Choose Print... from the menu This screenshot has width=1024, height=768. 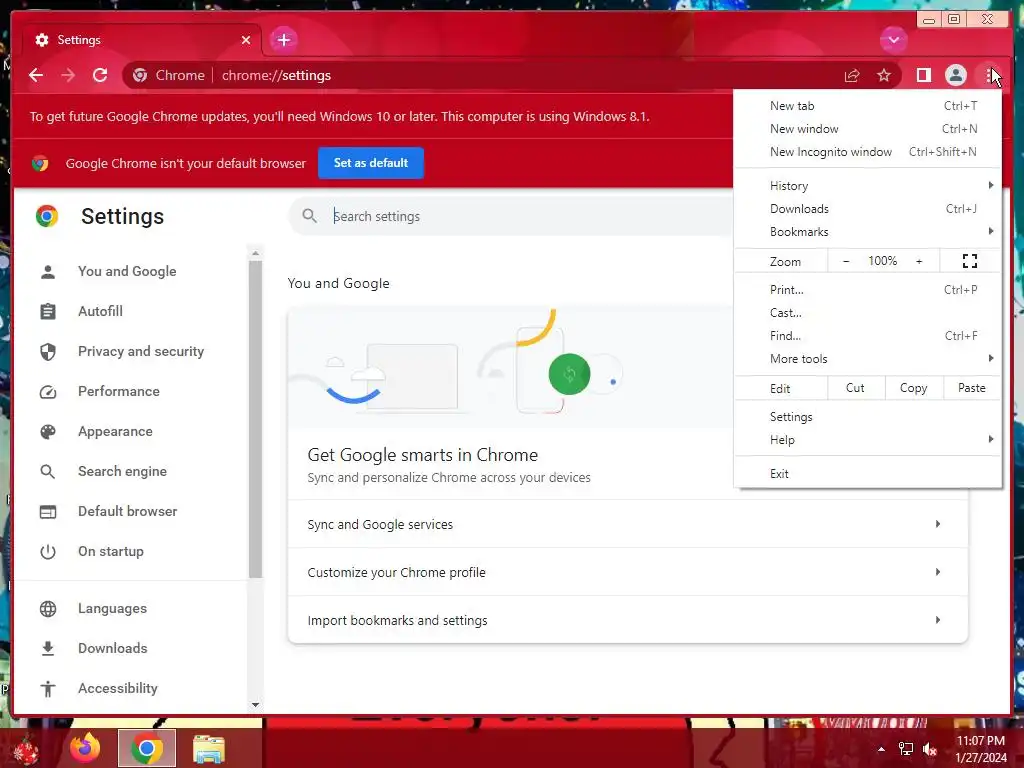tap(867, 290)
